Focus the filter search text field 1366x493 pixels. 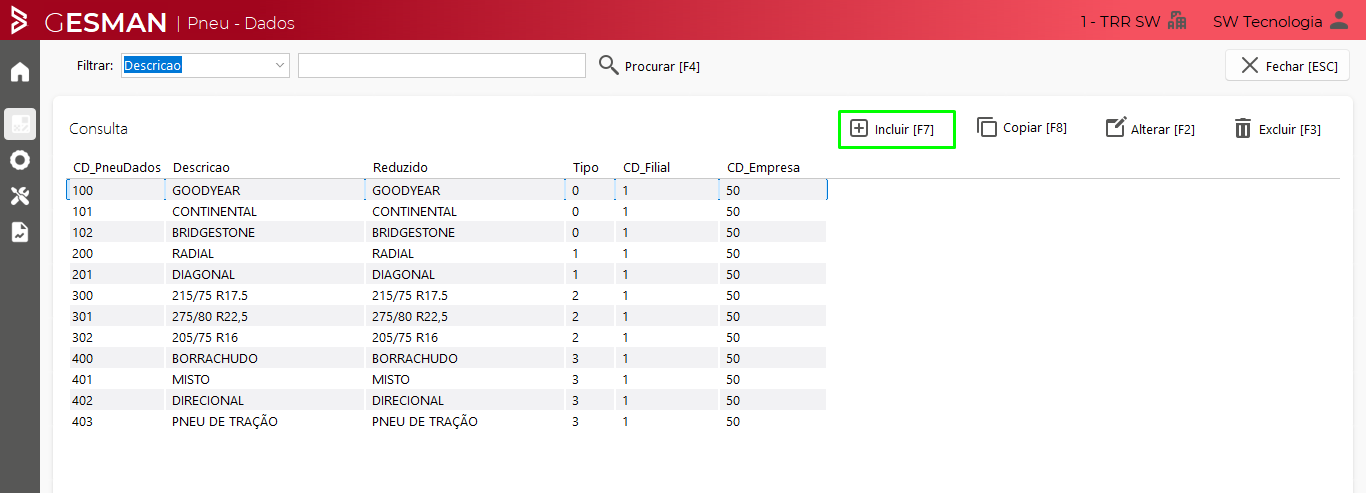pos(442,66)
